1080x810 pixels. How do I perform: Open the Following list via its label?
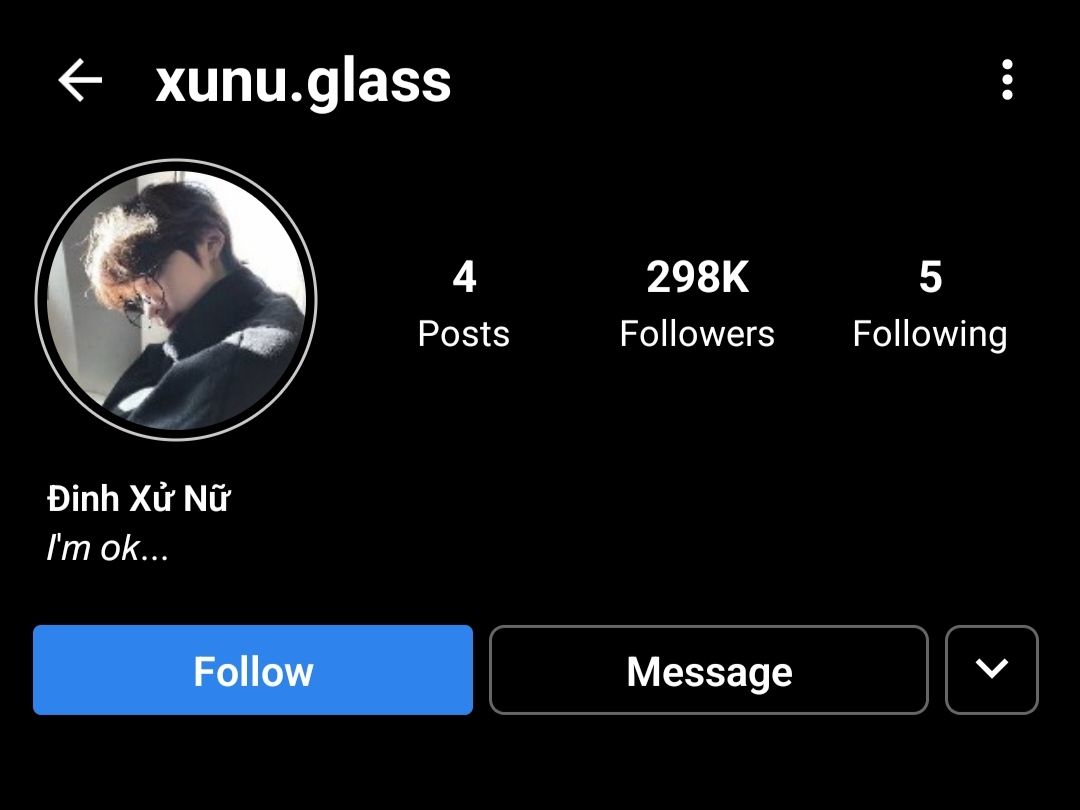(930, 335)
